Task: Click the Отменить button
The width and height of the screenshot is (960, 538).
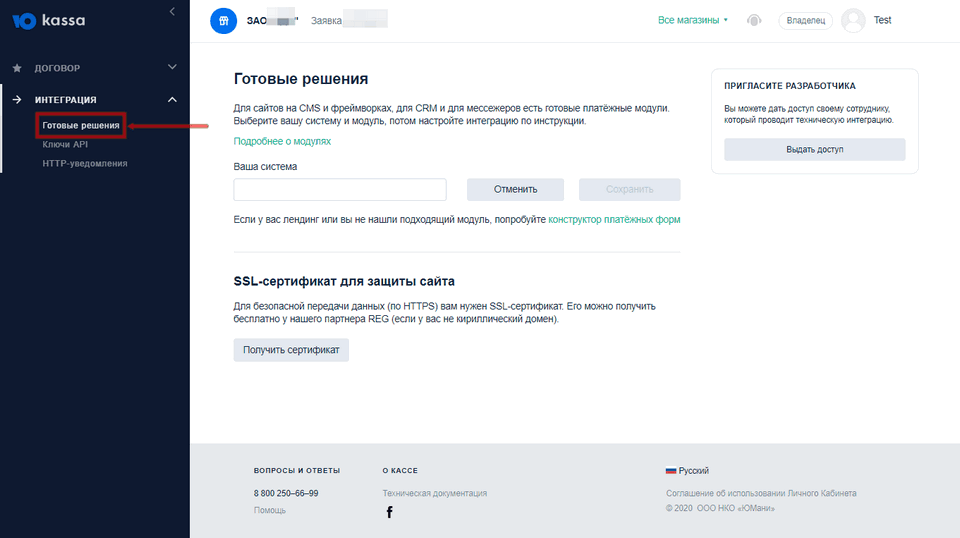Action: 515,189
